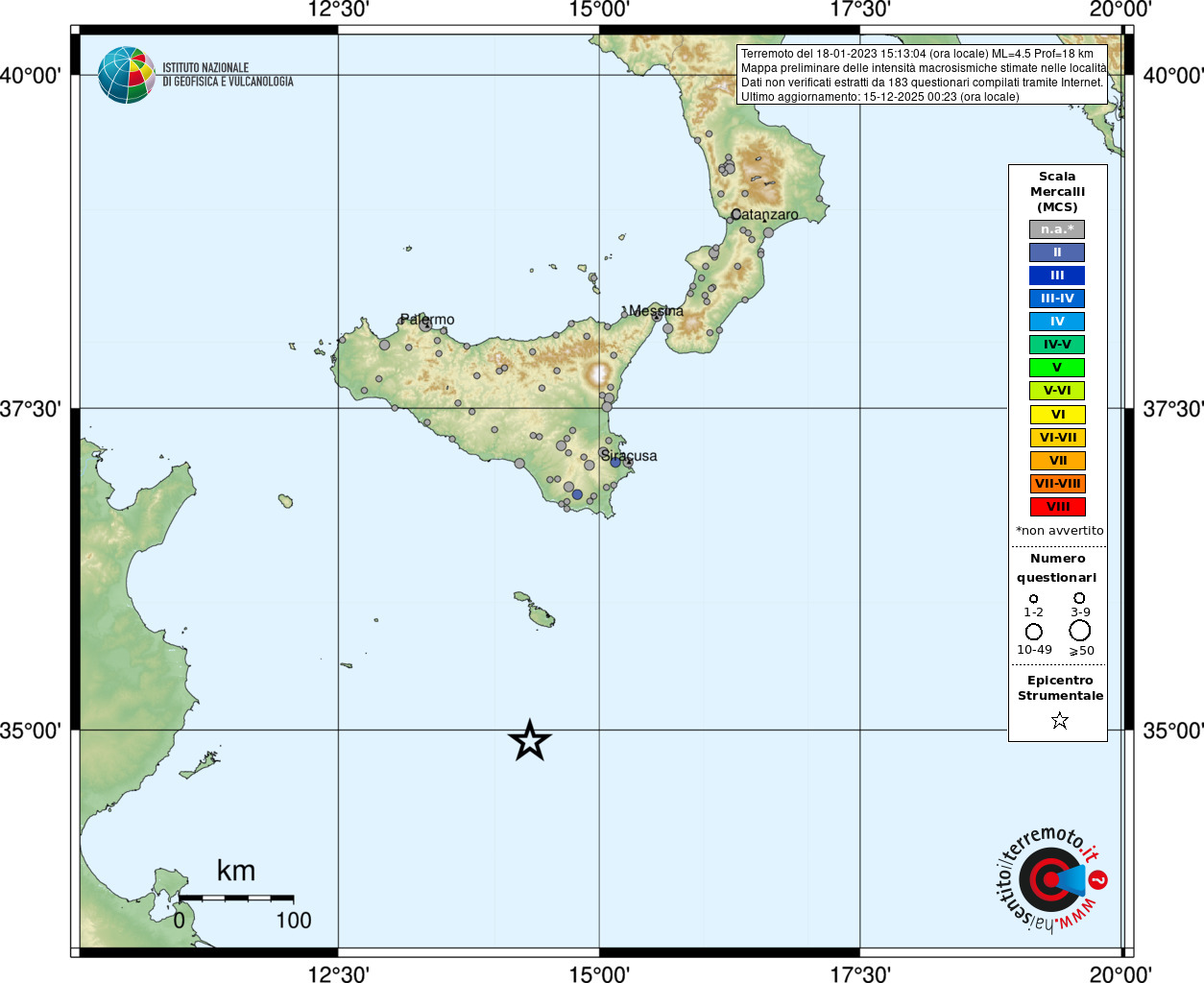Screen dimensions: 1204x983
Task: Click the 1-2 questionnaires circle
Action: tap(1033, 599)
